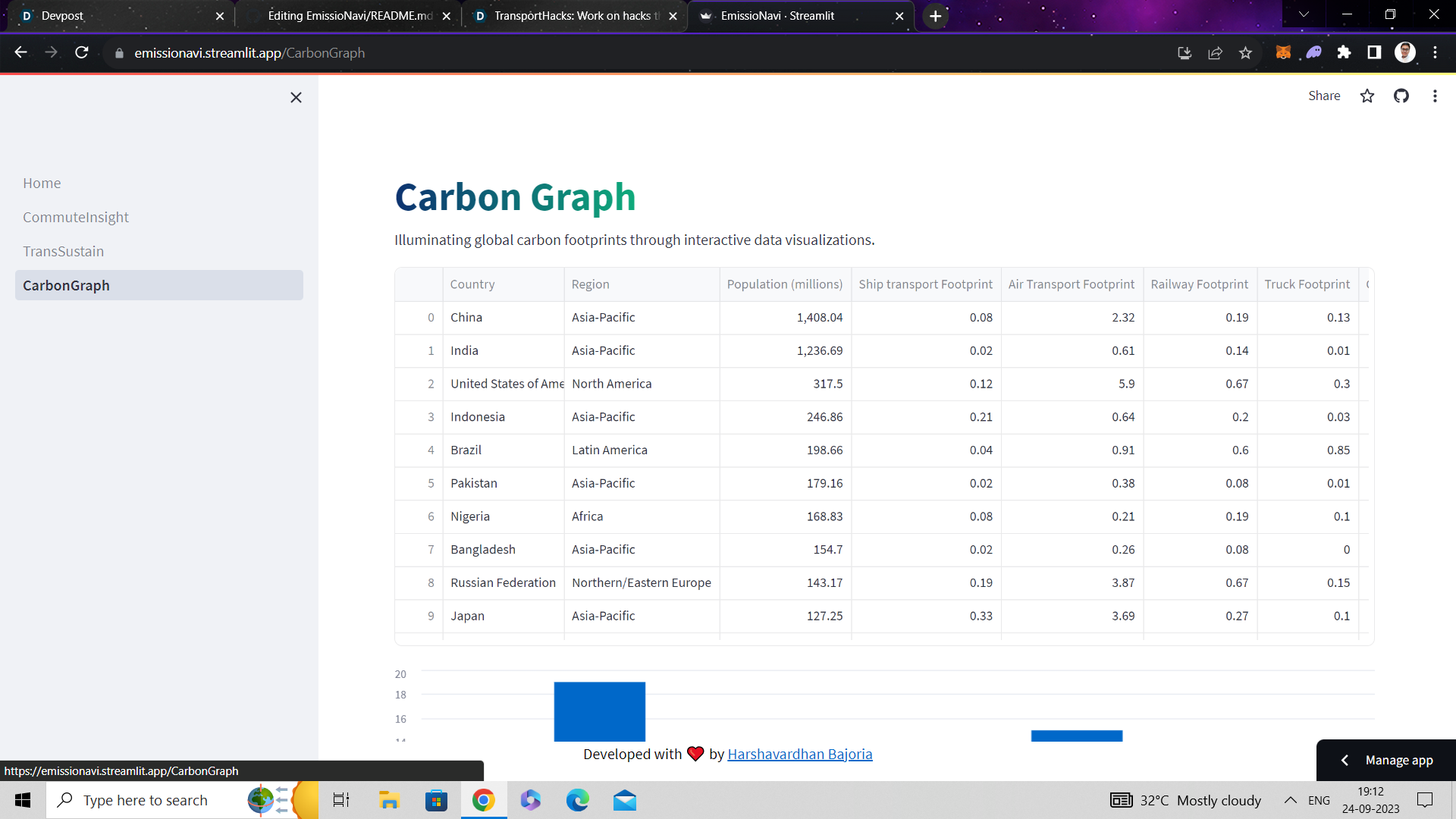Open the GitHub repository icon

[x=1401, y=96]
